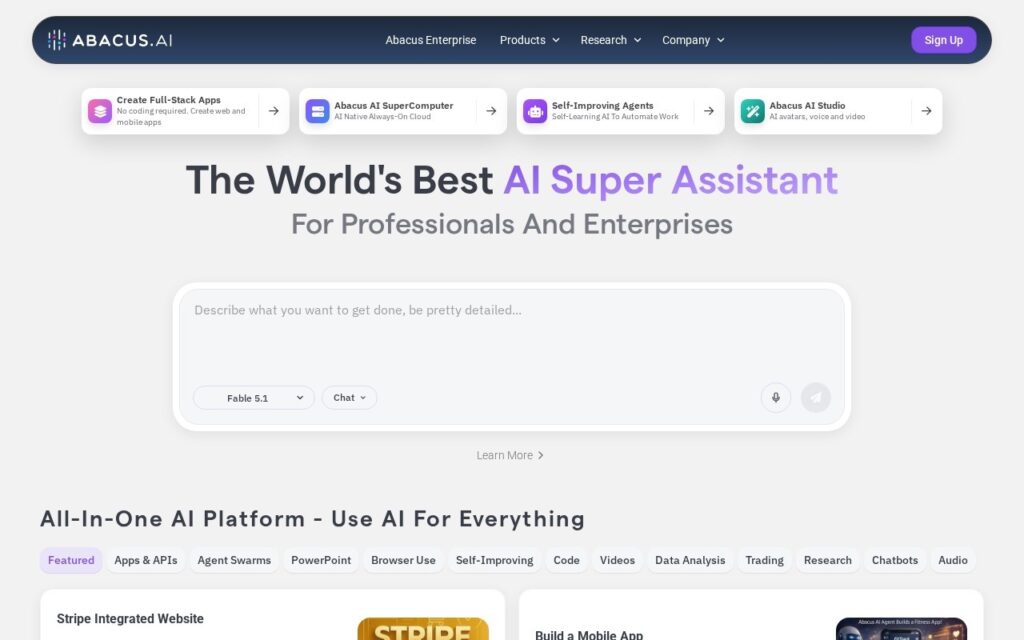
Task: Select the Featured tab
Action: [x=71, y=560]
